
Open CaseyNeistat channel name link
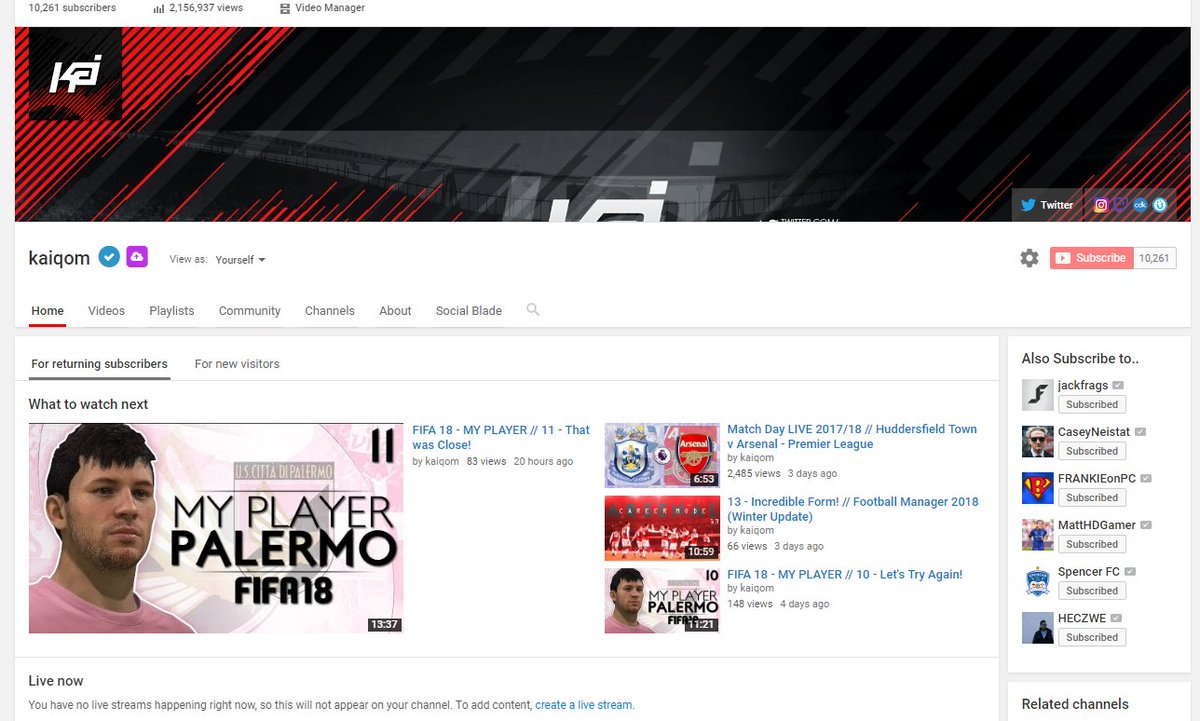coord(1094,432)
